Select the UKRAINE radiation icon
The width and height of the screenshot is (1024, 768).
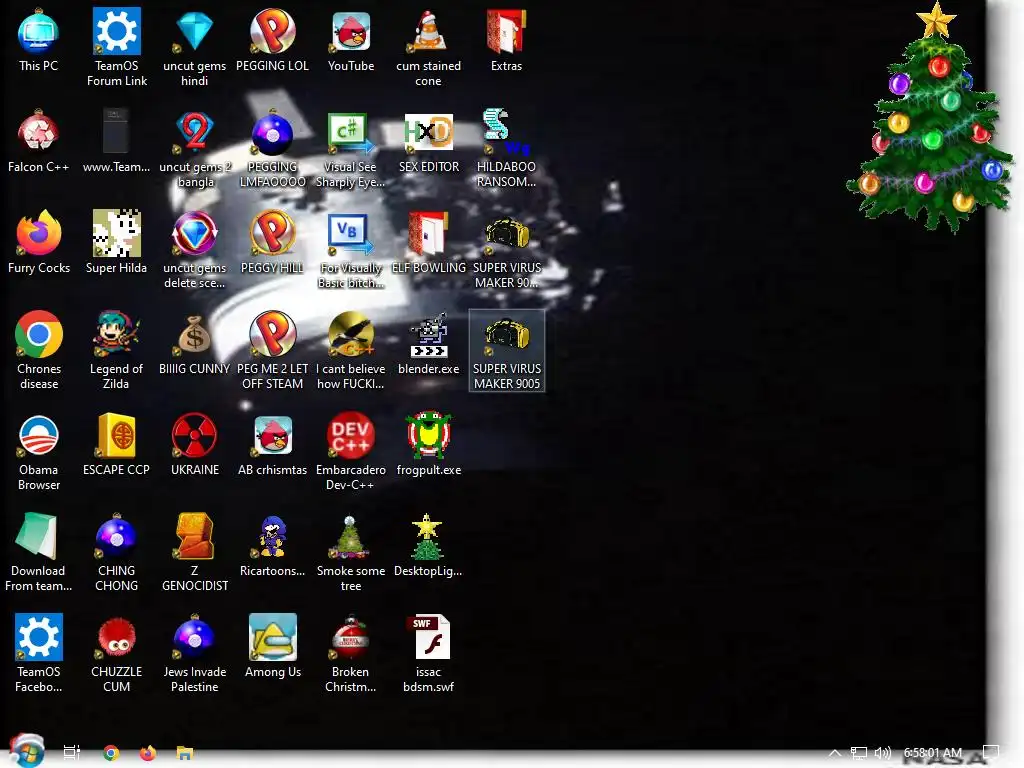tap(195, 445)
